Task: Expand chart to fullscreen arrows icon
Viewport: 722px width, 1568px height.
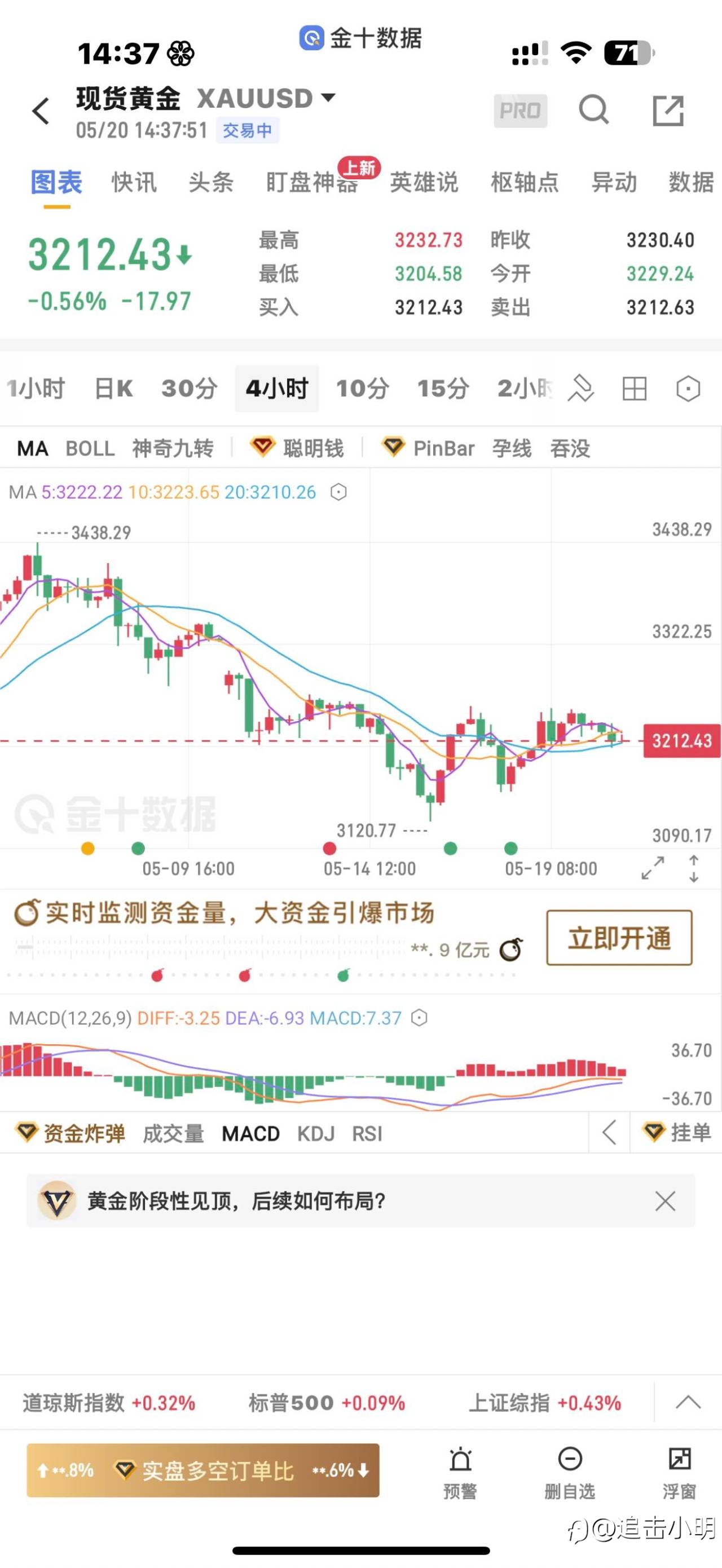Action: (x=653, y=867)
